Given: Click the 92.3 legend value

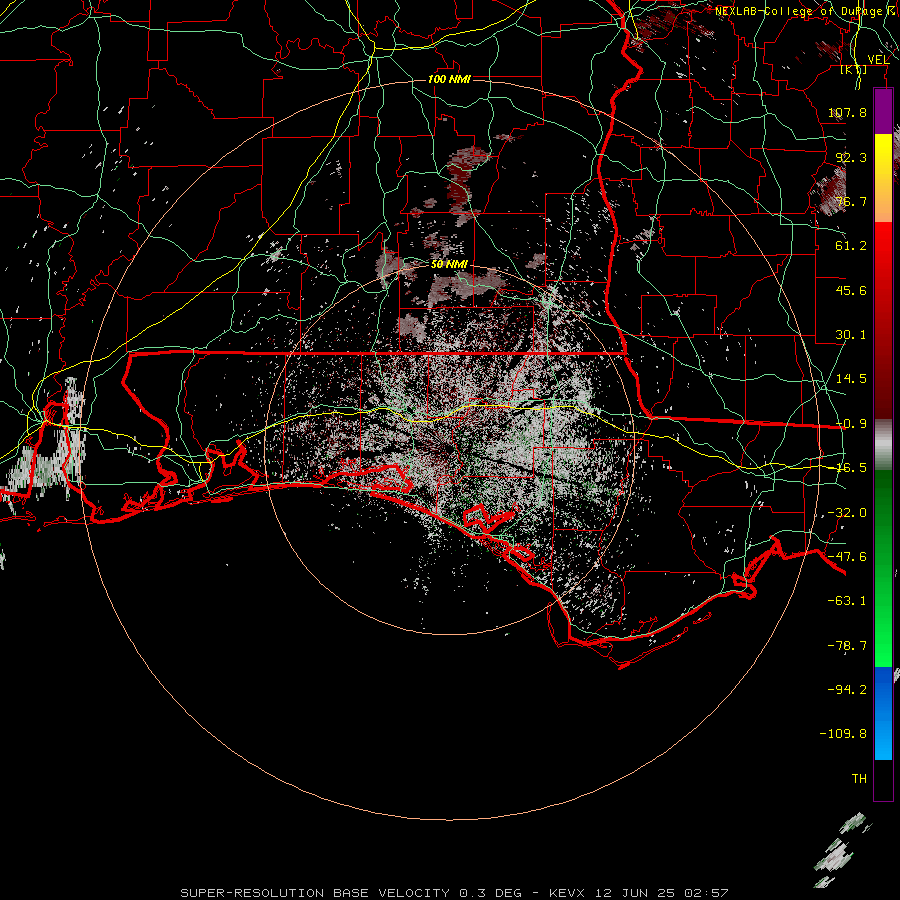Looking at the screenshot, I should tap(851, 157).
